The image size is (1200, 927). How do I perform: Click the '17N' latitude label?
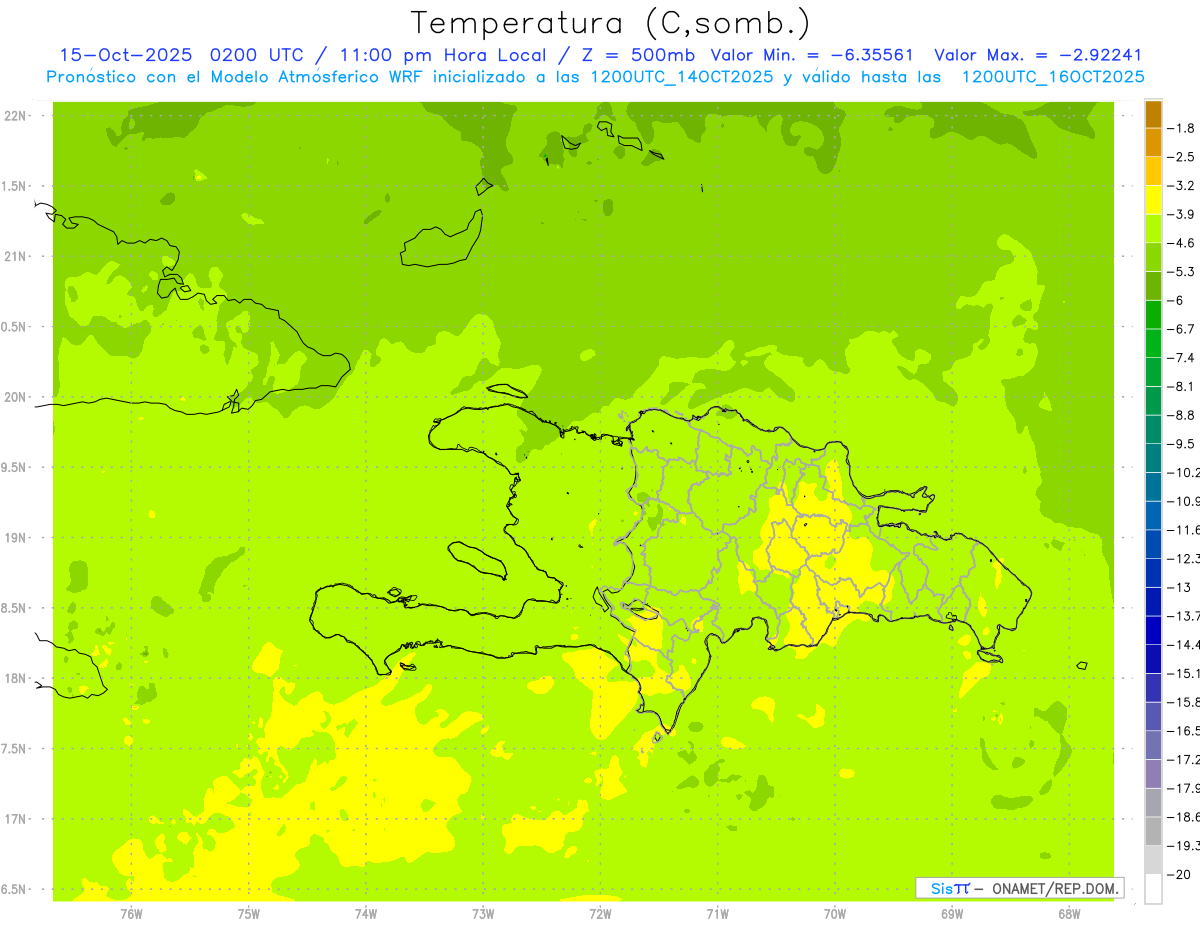(x=16, y=819)
